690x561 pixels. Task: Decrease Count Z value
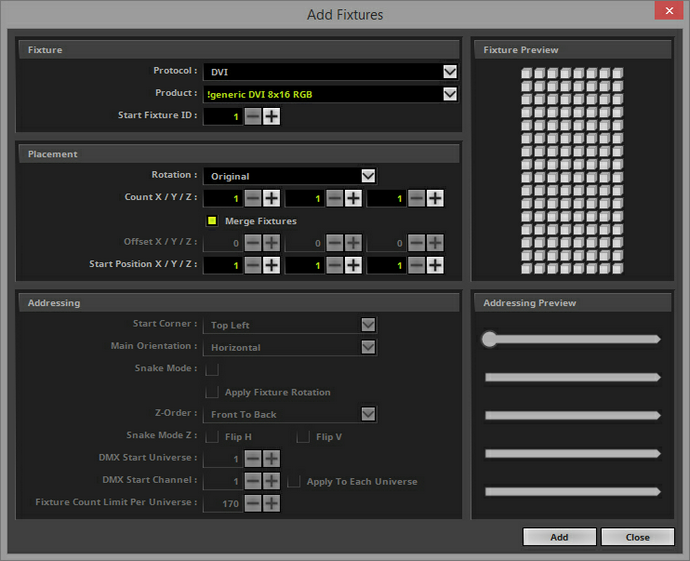click(x=417, y=198)
